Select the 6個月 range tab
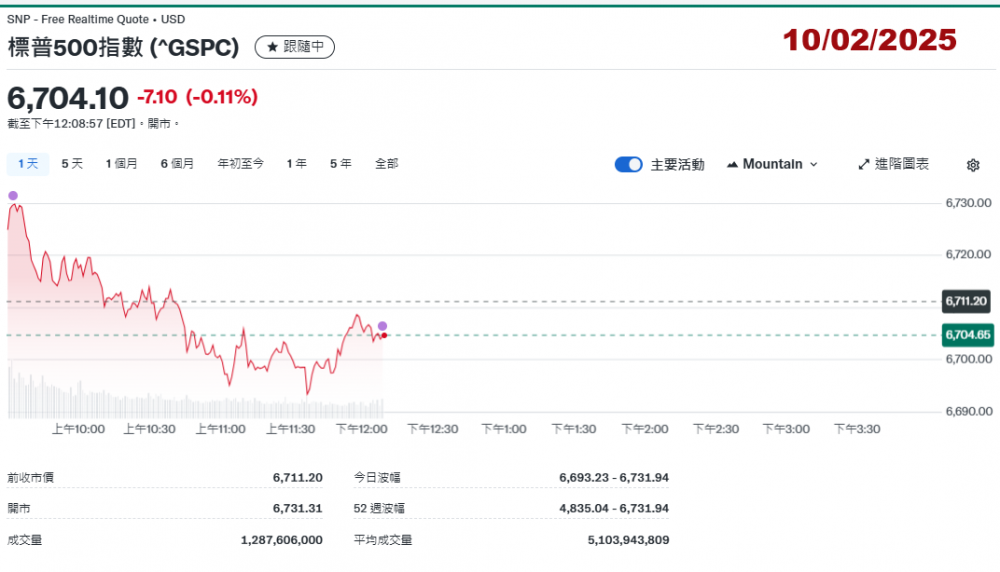 [x=177, y=164]
